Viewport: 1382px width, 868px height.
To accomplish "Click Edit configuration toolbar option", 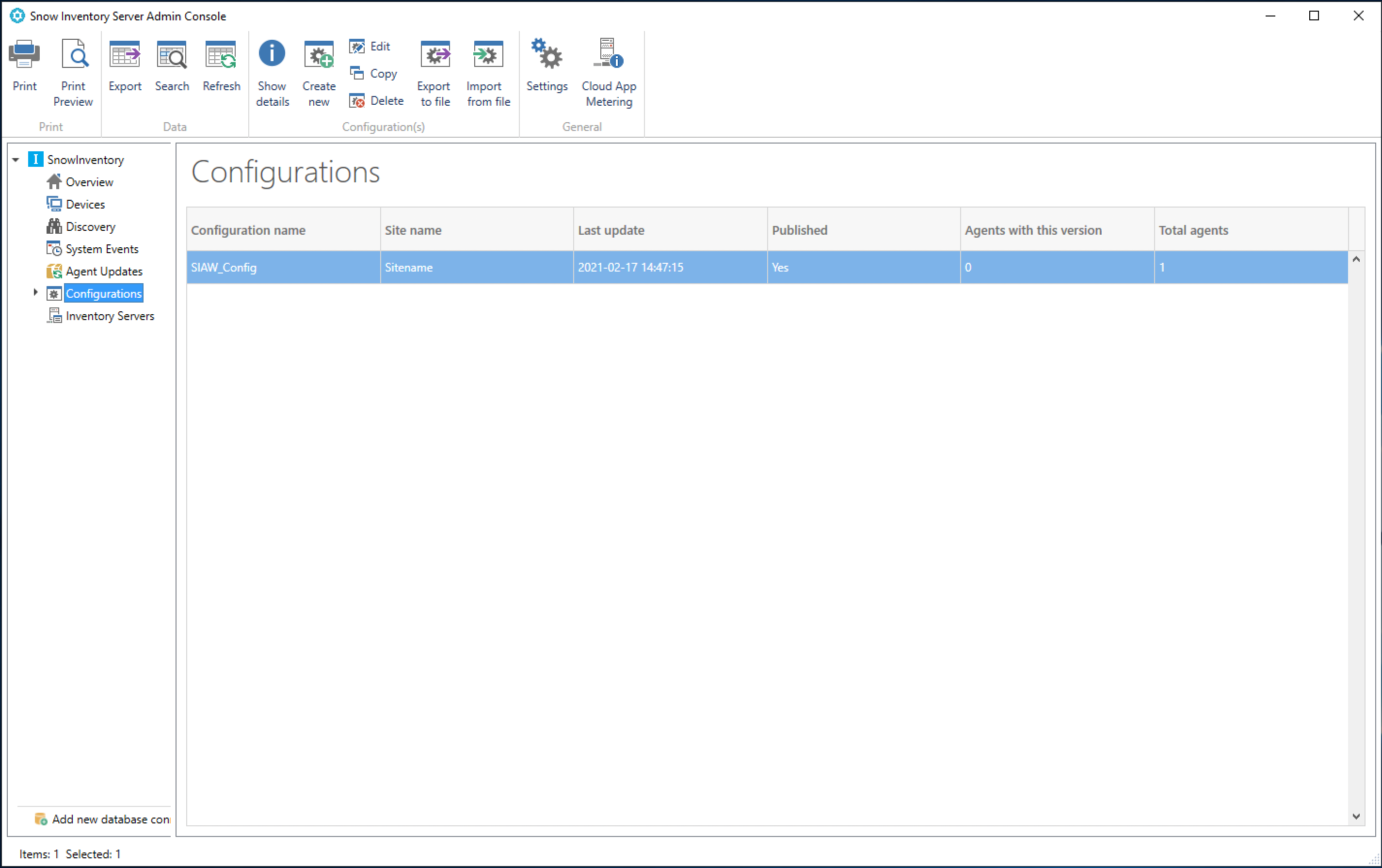I will pos(371,47).
